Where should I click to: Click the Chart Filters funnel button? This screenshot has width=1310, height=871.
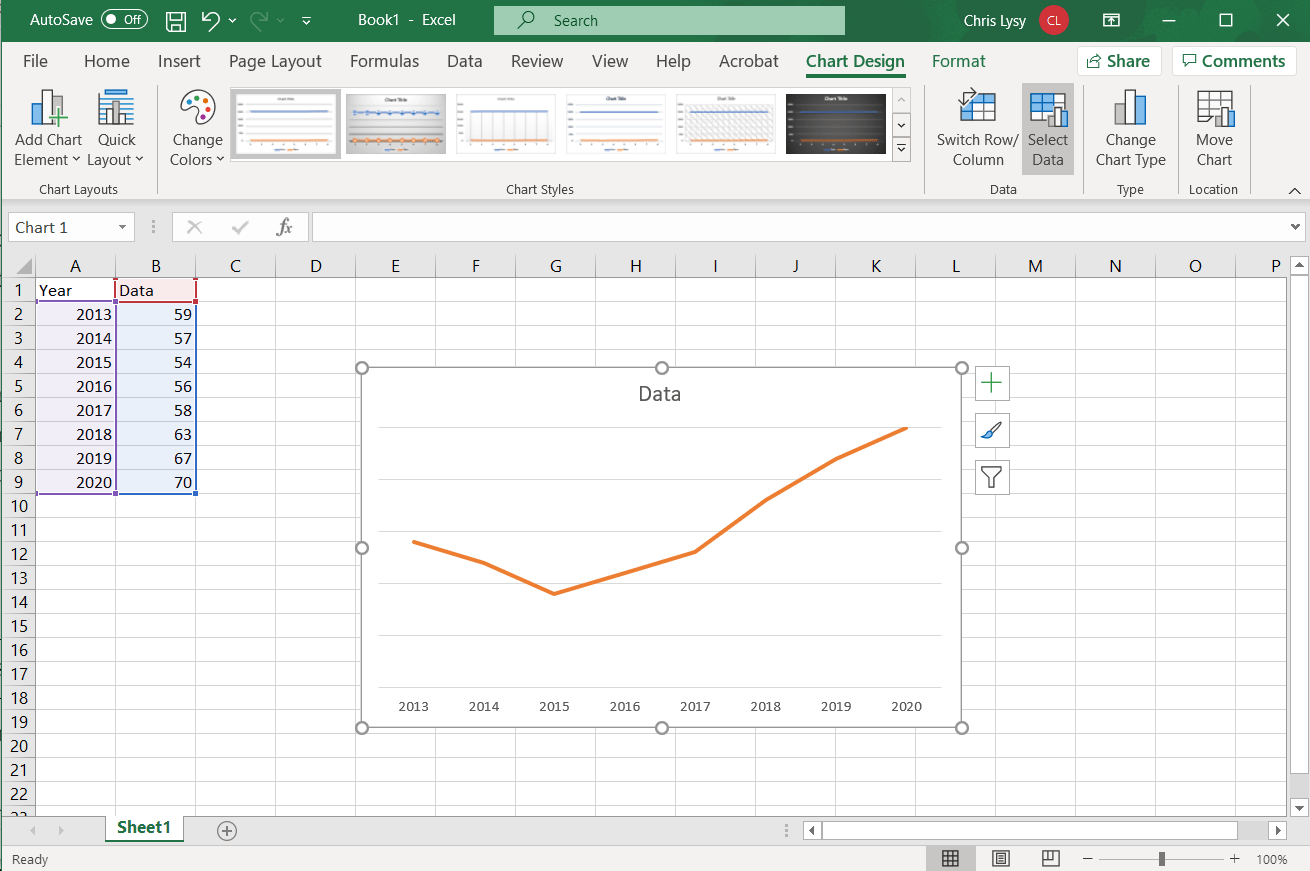pyautogui.click(x=992, y=478)
